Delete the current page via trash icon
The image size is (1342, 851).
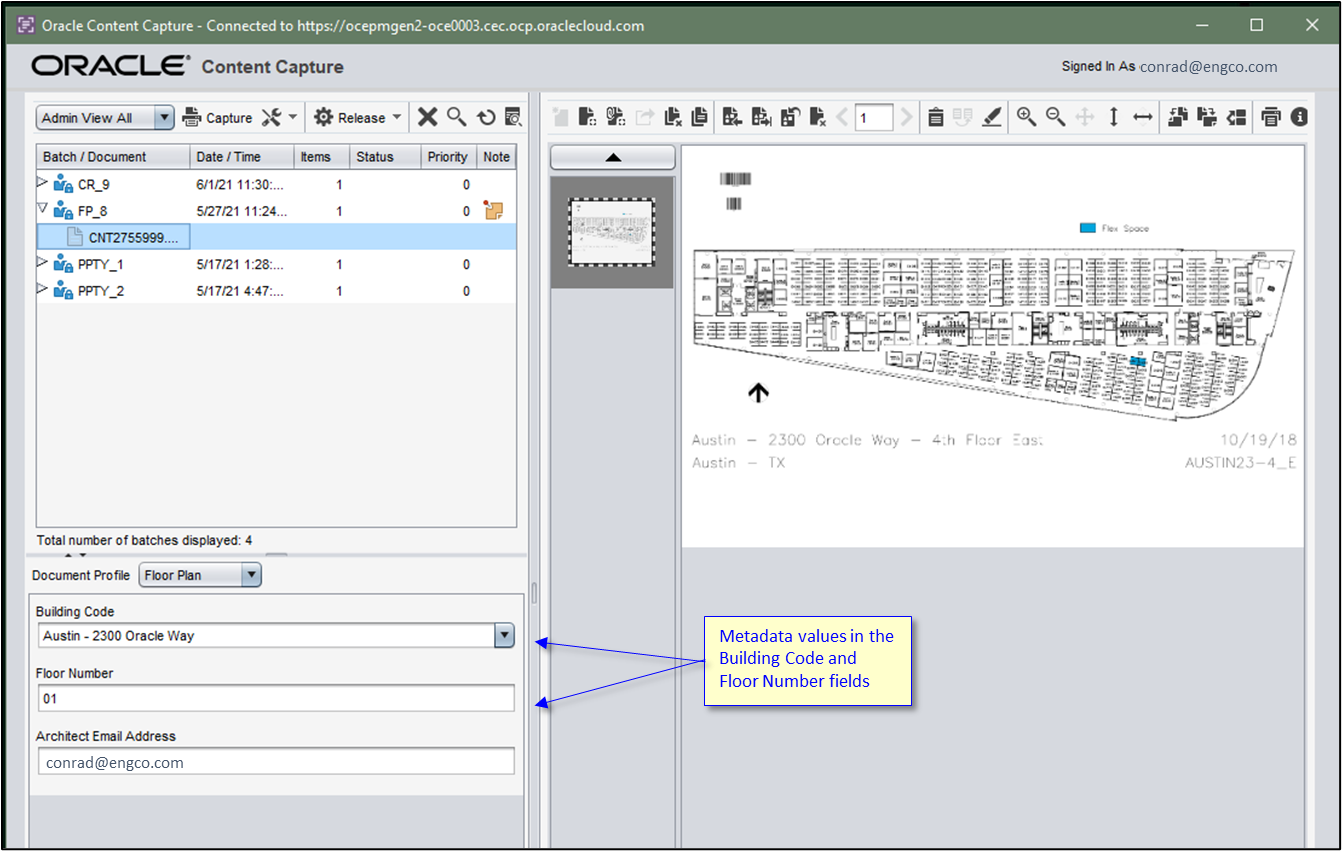(x=935, y=117)
